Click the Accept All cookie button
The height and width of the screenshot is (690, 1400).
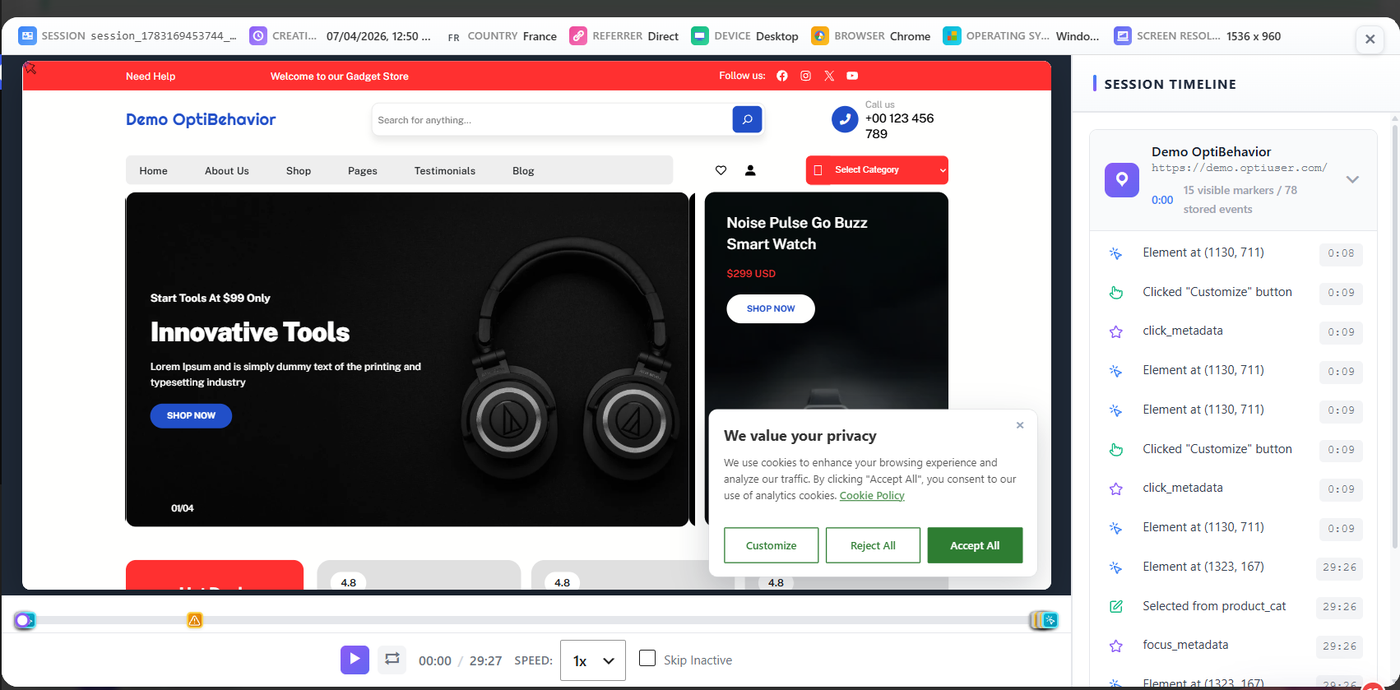coord(975,545)
